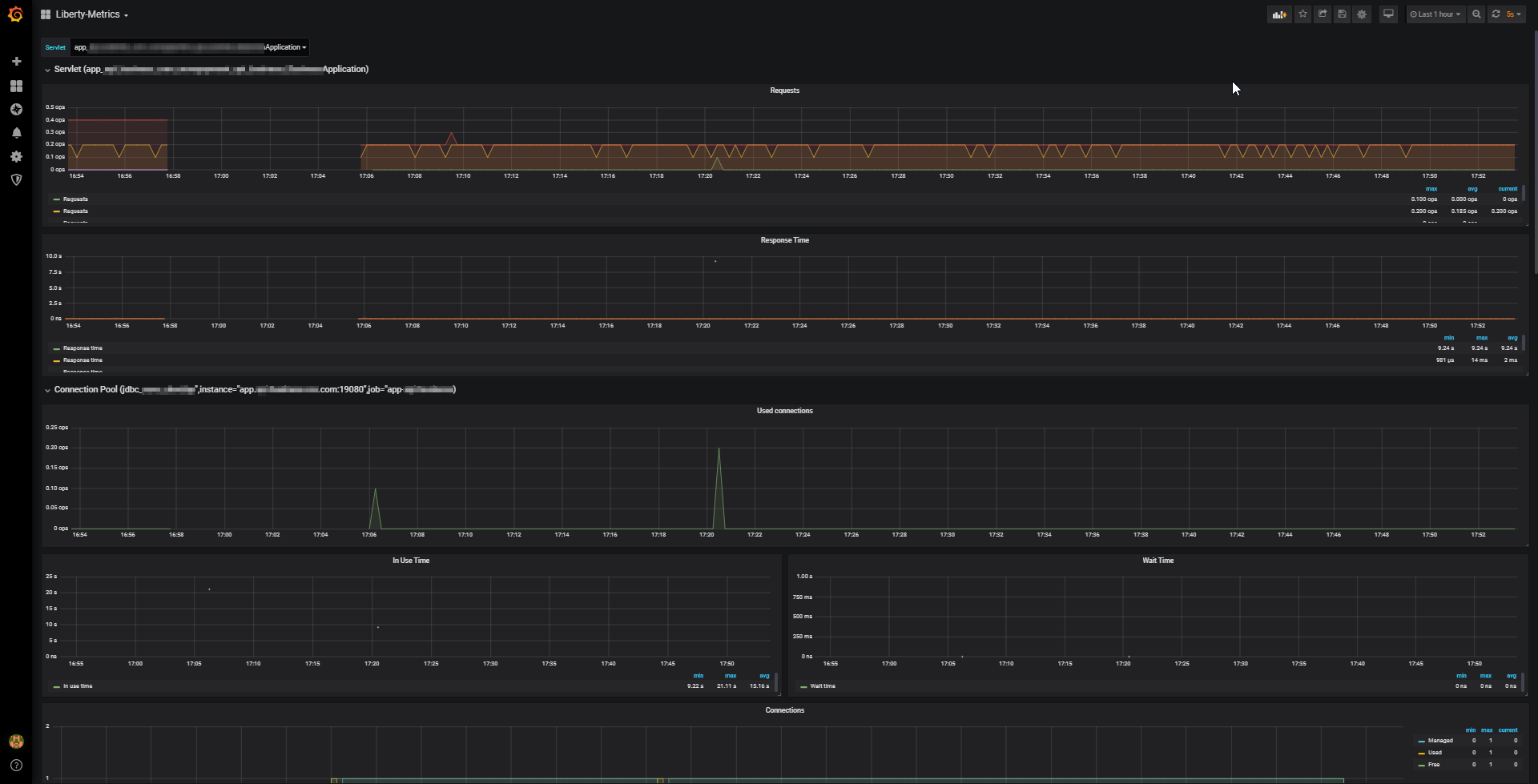This screenshot has height=784, width=1538.
Task: Click the time range zoom out icon
Action: pos(1476,14)
